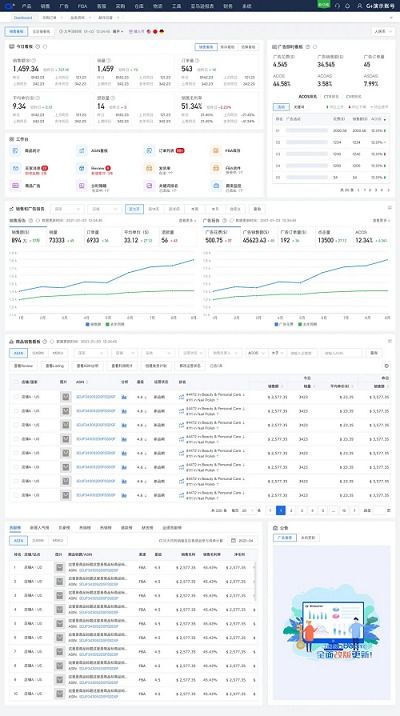The width and height of the screenshot is (400, 716).
Task: Switch to CTR排名 tab in ad panel
Action: [x=331, y=96]
